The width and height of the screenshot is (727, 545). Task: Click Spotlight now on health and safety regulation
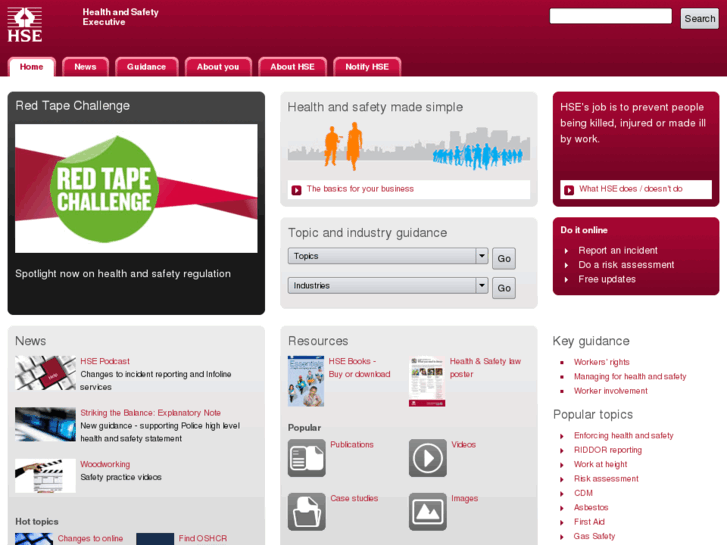[x=123, y=274]
